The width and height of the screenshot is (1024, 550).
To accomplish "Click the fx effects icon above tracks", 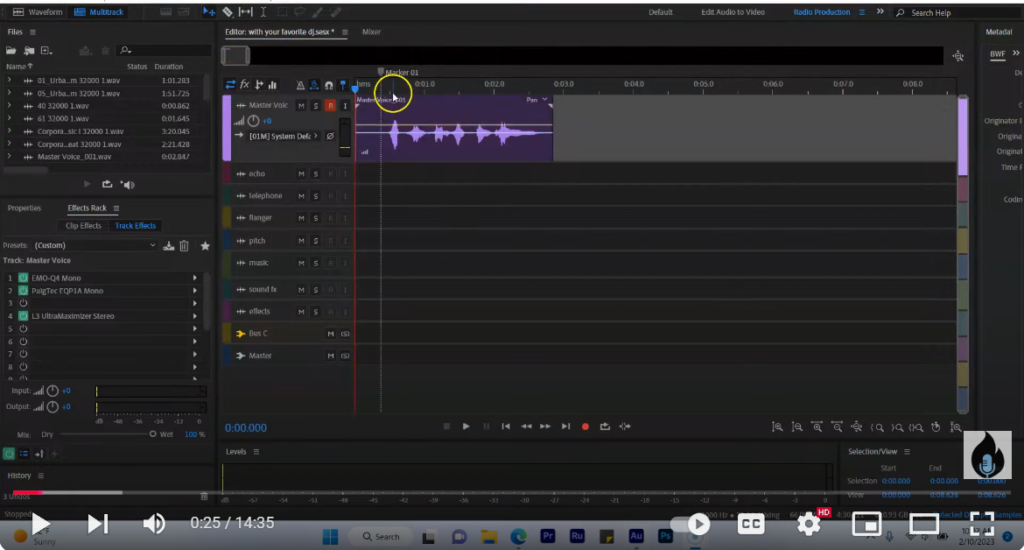I will click(244, 85).
